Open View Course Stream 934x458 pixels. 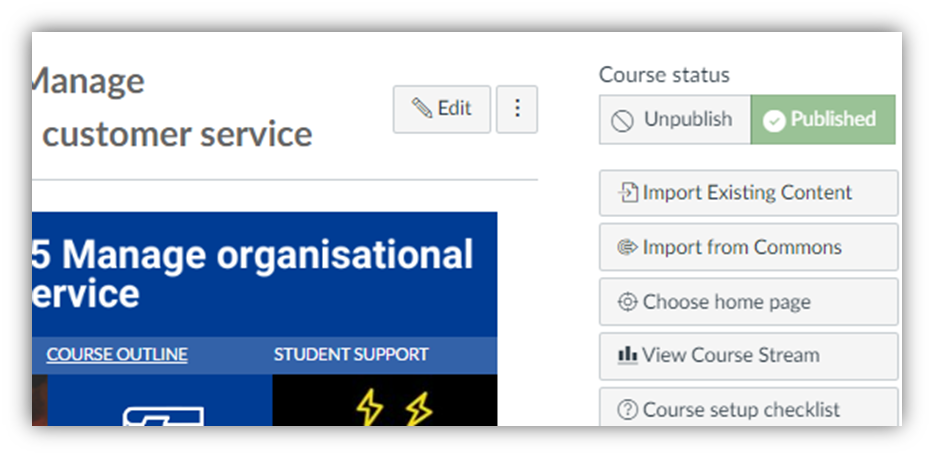coord(749,356)
